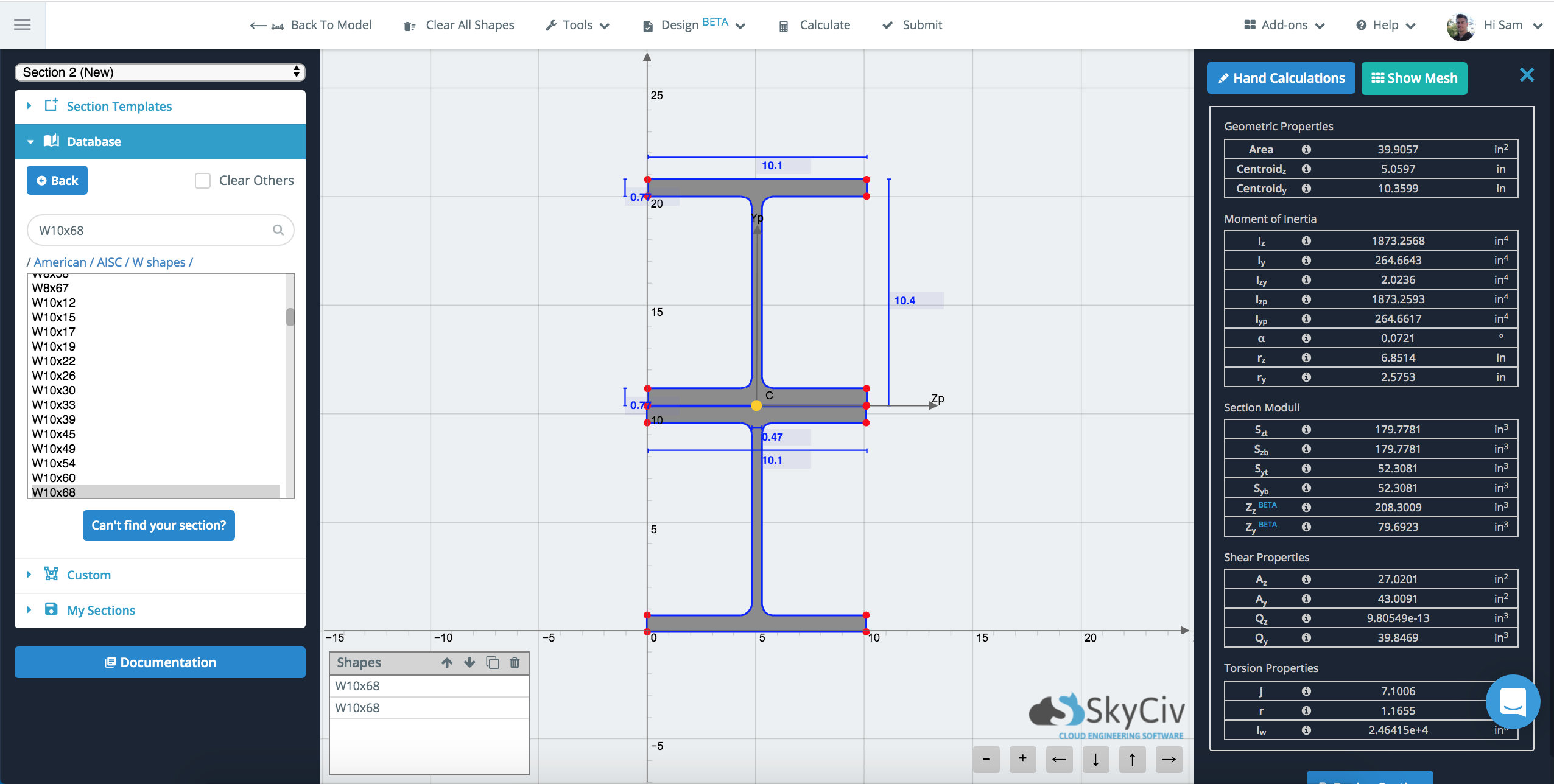Viewport: 1554px width, 784px height.
Task: Click the Can't find your section button
Action: pos(159,525)
